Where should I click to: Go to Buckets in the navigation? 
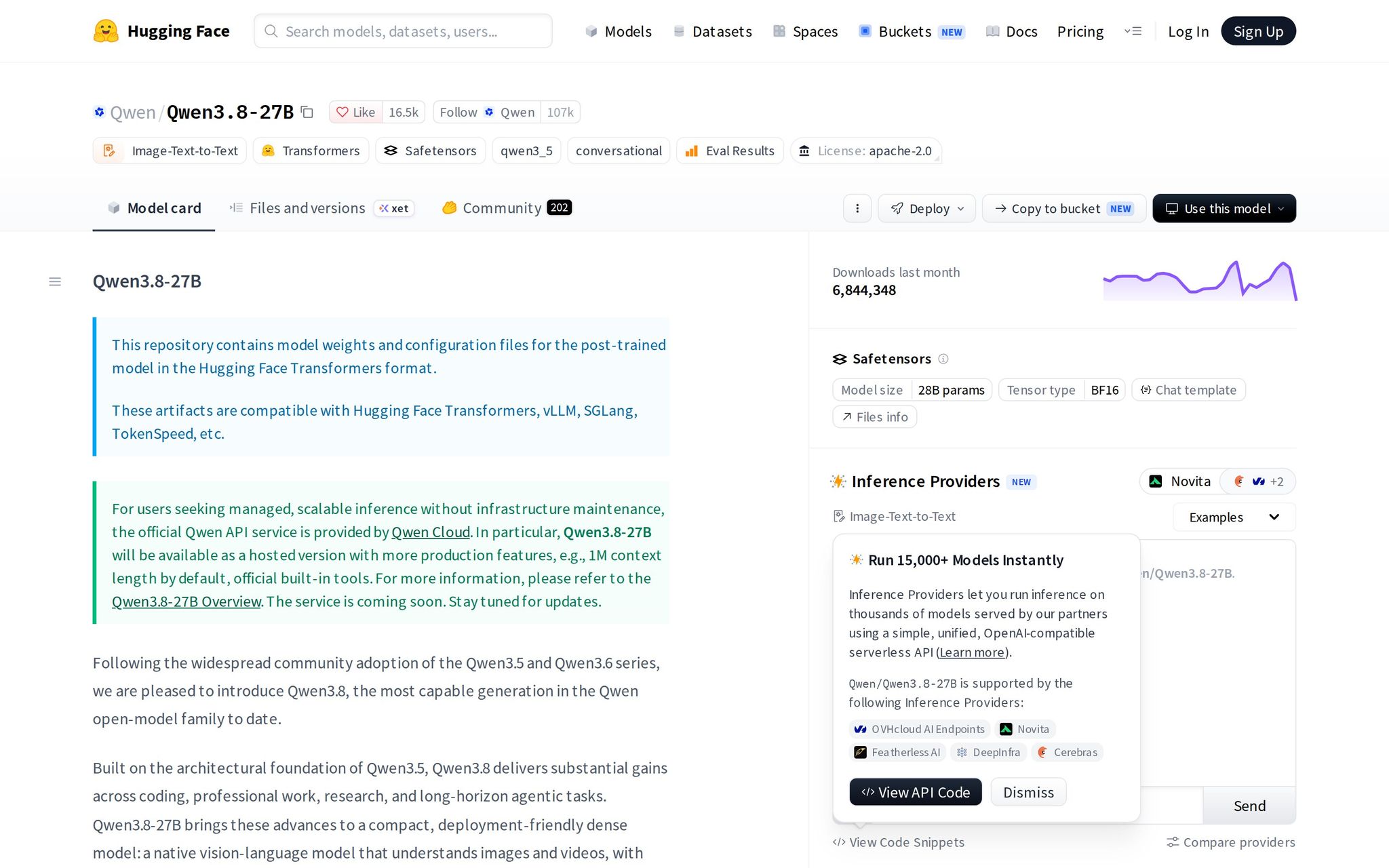(912, 31)
